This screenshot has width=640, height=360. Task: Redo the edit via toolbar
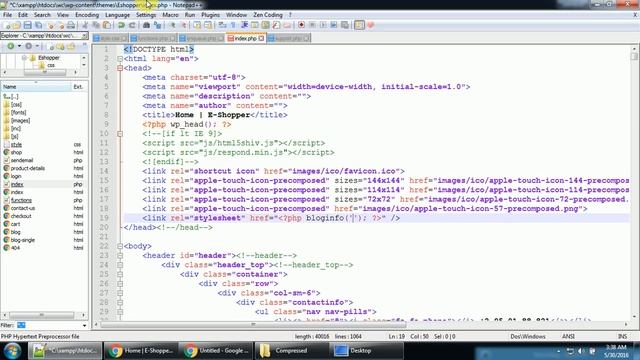[x=132, y=25]
